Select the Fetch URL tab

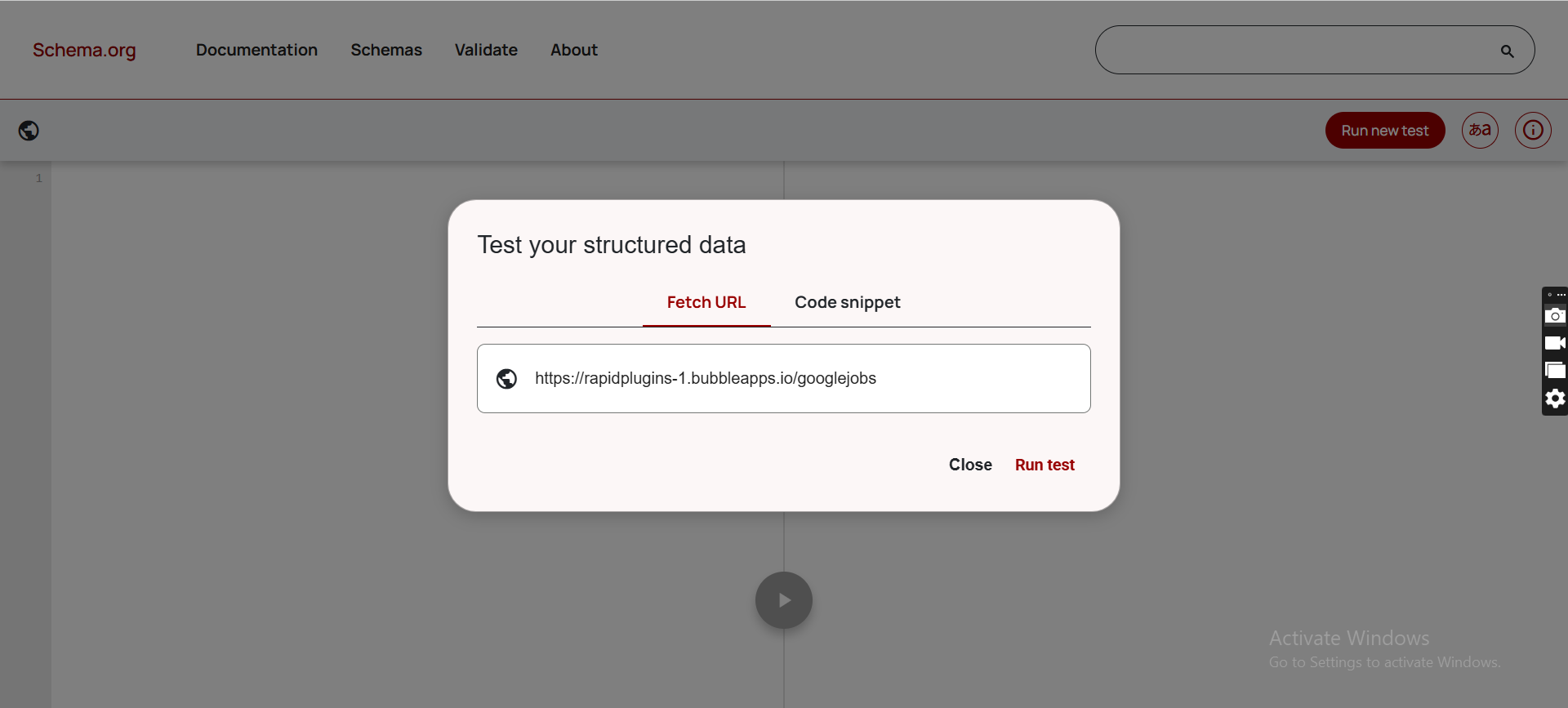(x=706, y=302)
